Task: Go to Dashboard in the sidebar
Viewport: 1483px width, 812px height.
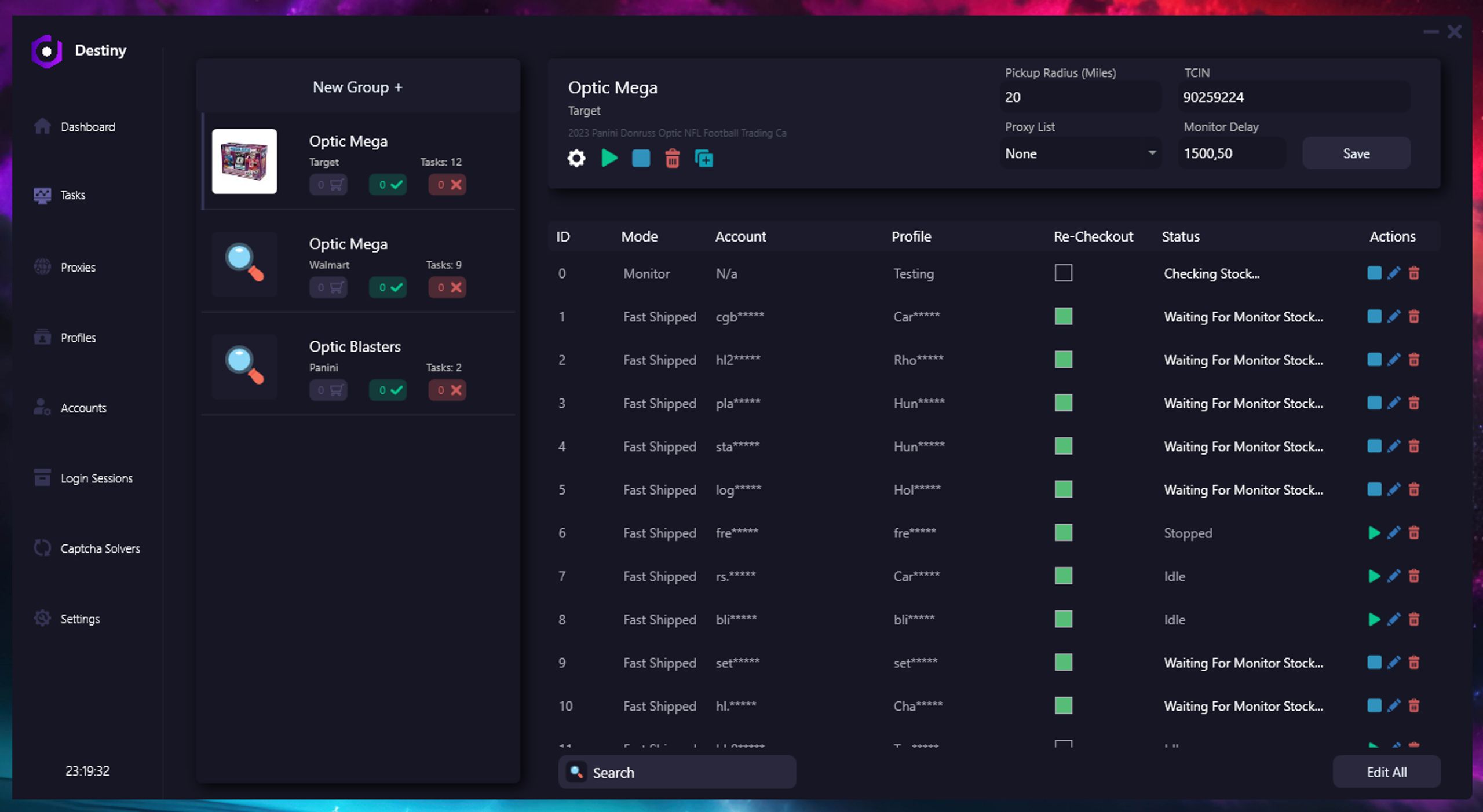Action: pos(75,127)
